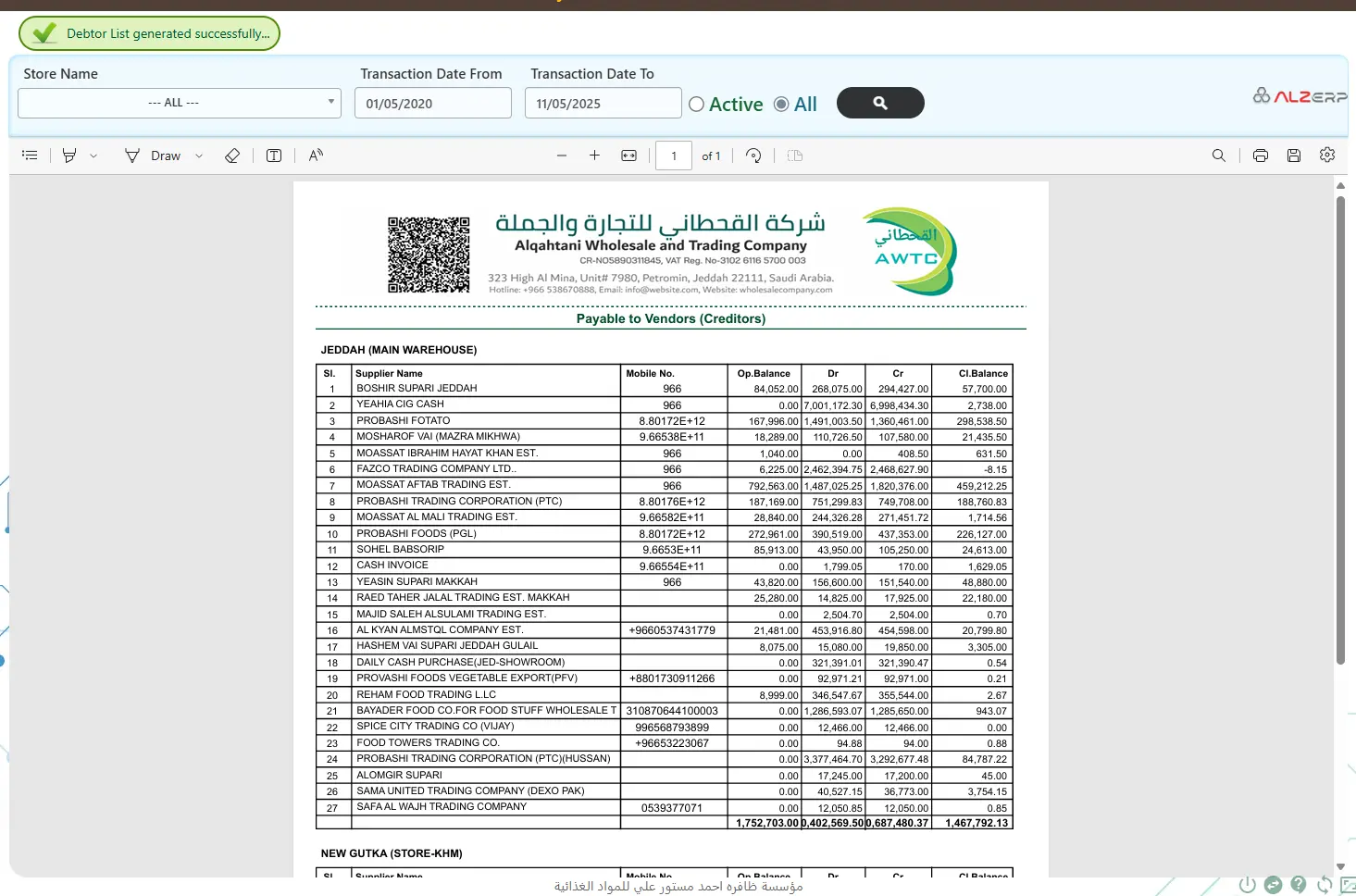This screenshot has height=896, width=1356.
Task: Zoom in the PDF with plus
Action: (594, 156)
